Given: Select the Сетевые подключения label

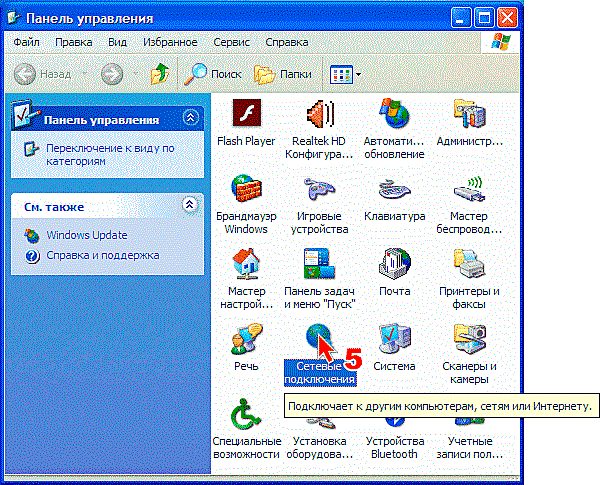Looking at the screenshot, I should 320,373.
